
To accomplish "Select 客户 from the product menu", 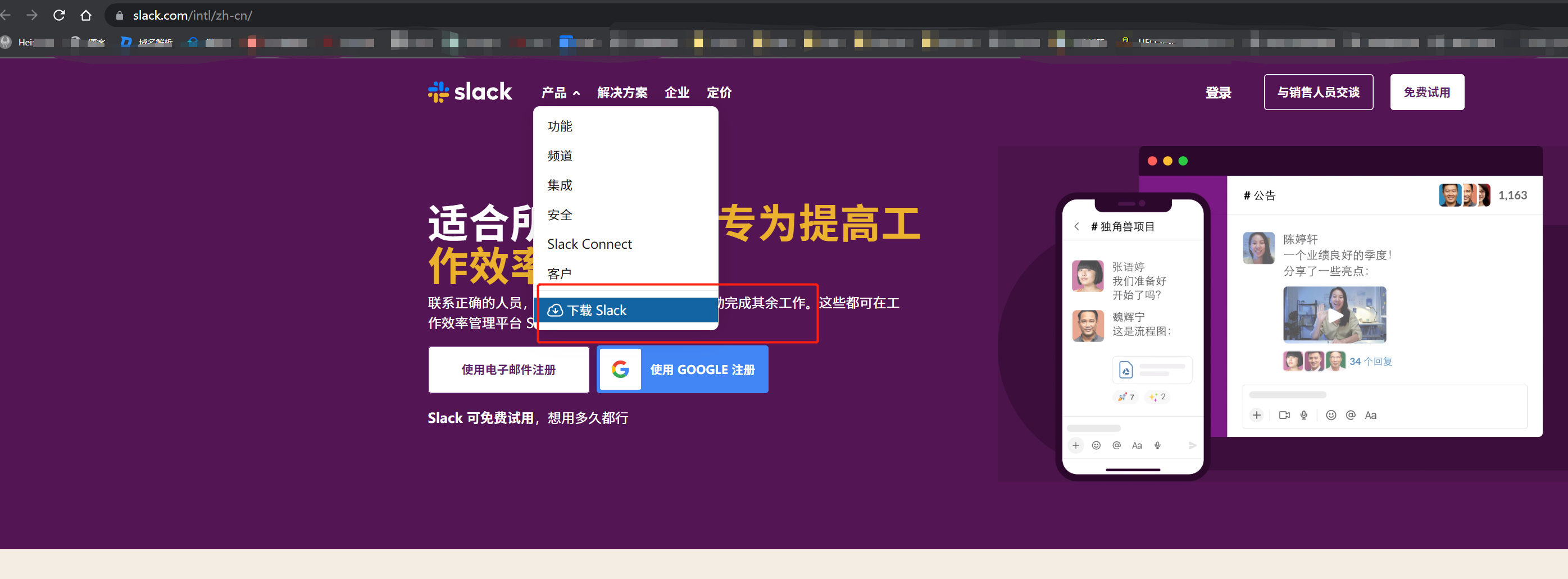I will [625, 273].
